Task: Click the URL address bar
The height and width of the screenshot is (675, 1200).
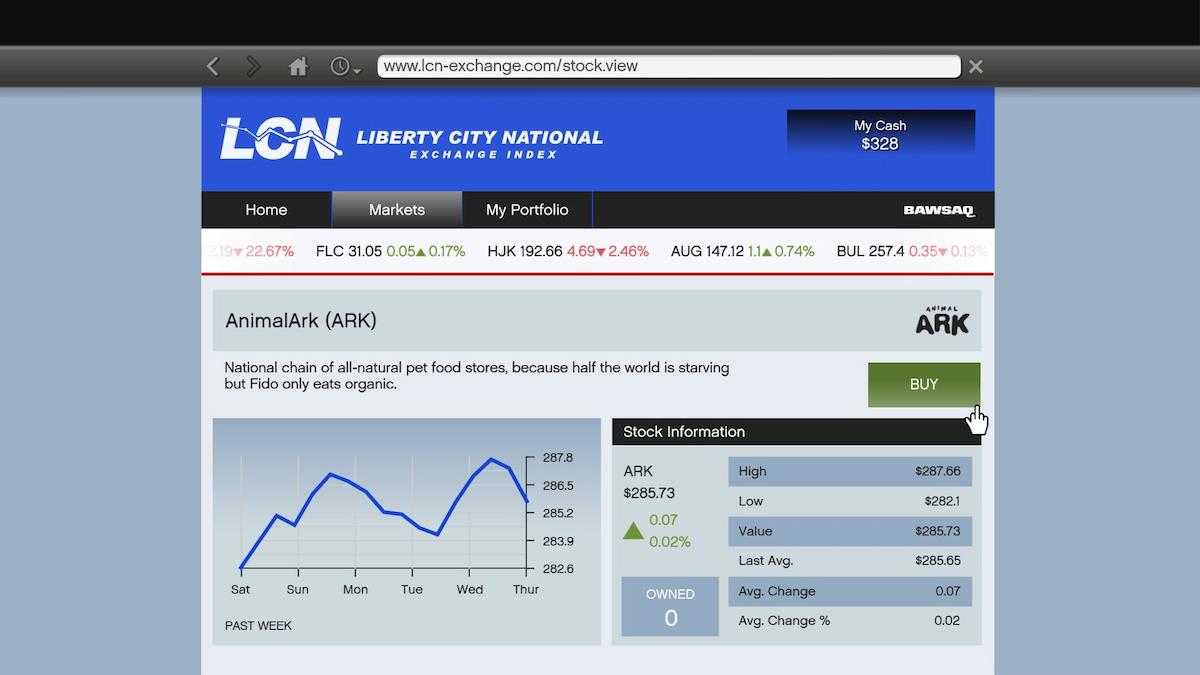Action: [x=668, y=67]
